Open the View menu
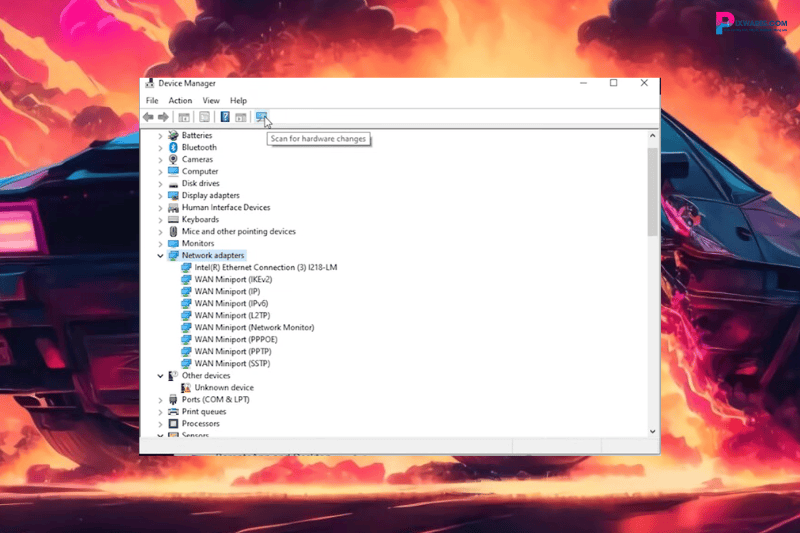Screen dimensions: 800x533 (x=211, y=101)
